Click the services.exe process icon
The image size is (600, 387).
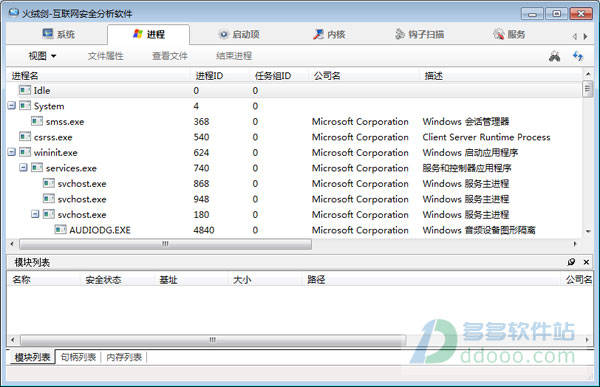(37, 168)
